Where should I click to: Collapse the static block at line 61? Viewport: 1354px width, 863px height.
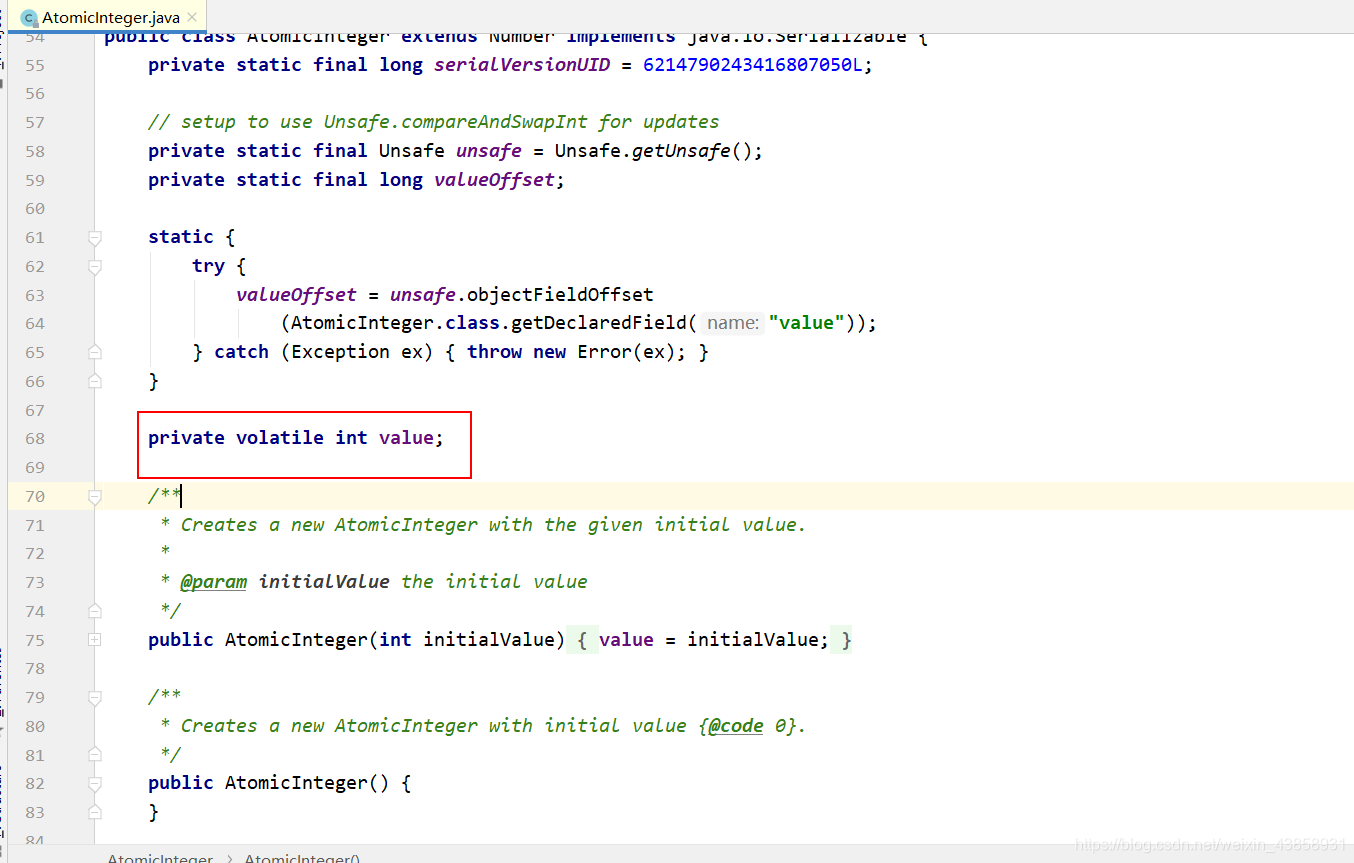tap(95, 237)
